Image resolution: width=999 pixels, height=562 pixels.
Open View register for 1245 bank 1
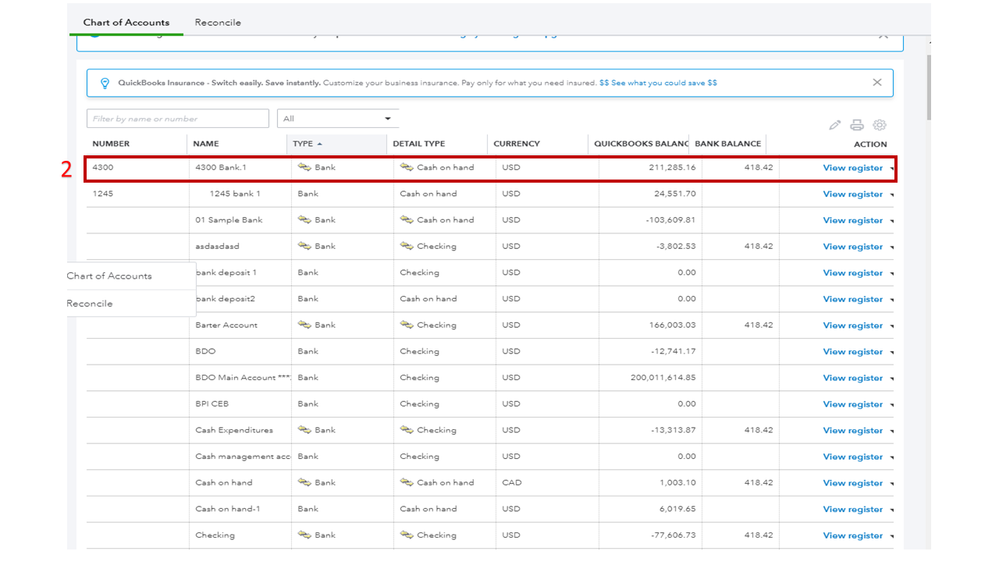(x=852, y=194)
